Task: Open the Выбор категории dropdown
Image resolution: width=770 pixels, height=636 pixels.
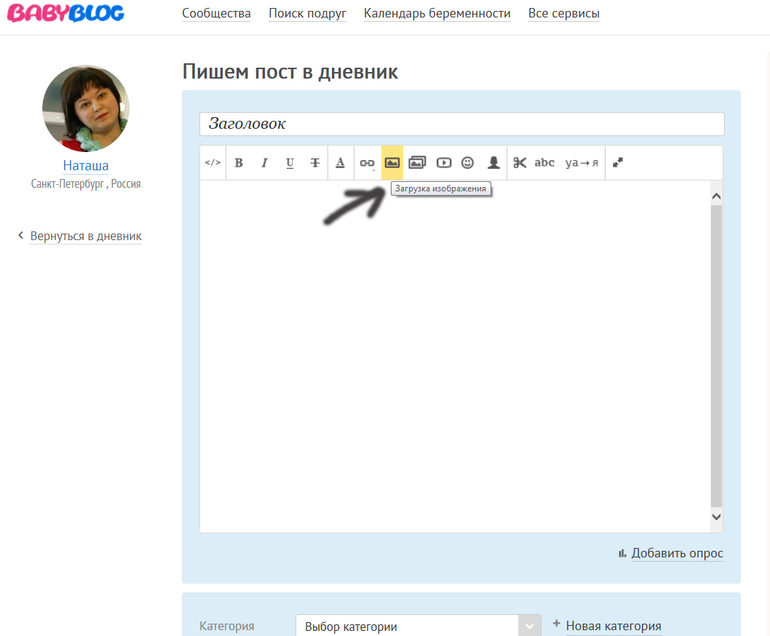Action: tap(418, 626)
